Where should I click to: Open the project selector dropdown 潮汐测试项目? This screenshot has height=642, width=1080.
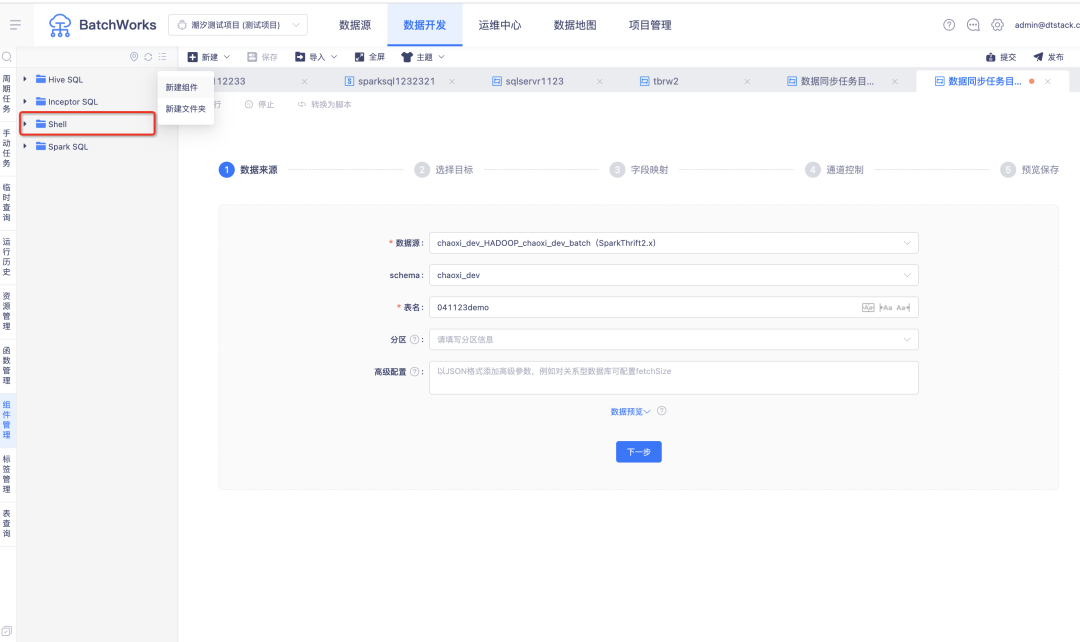238,25
